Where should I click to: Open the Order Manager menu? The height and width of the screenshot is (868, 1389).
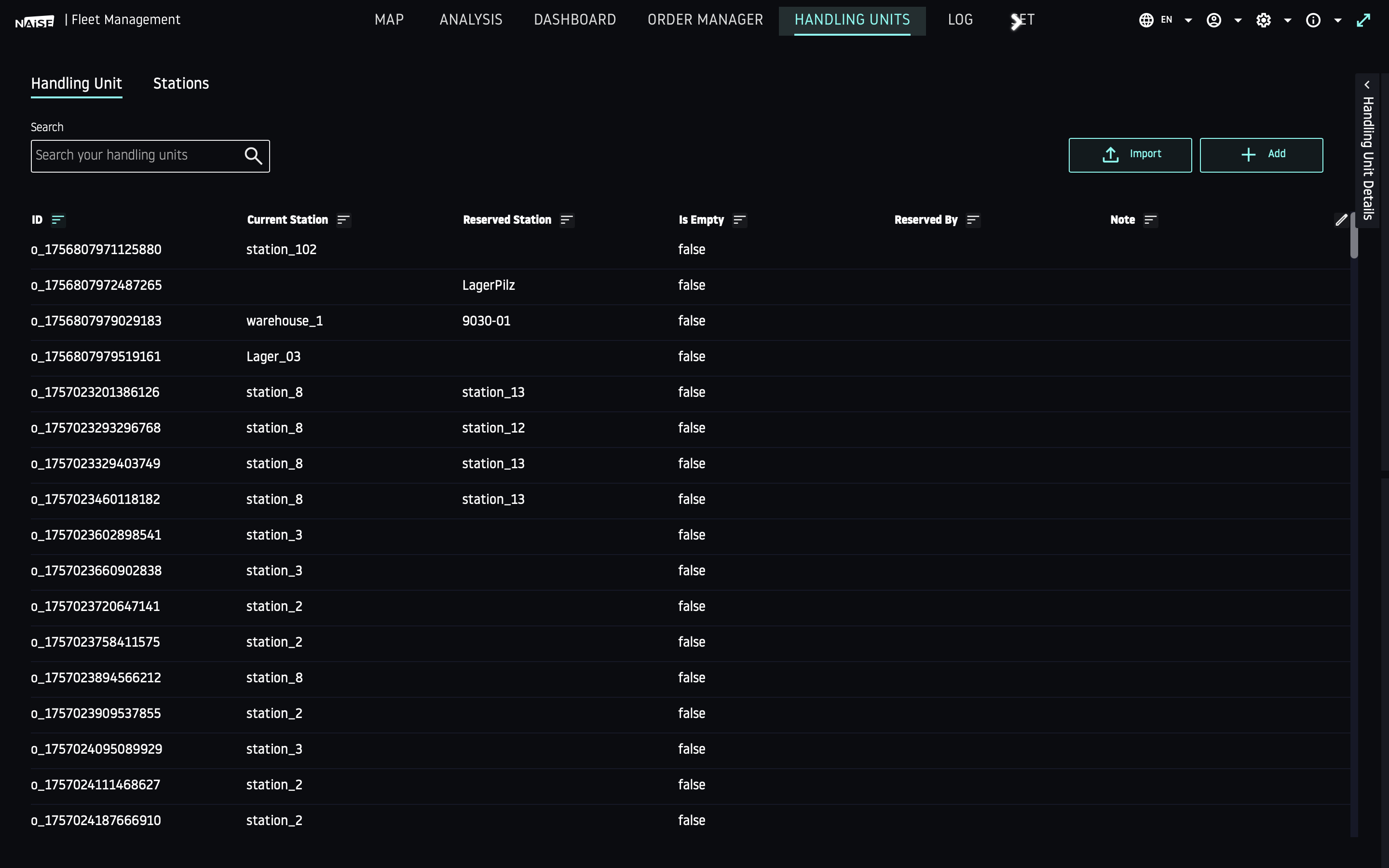click(x=705, y=20)
